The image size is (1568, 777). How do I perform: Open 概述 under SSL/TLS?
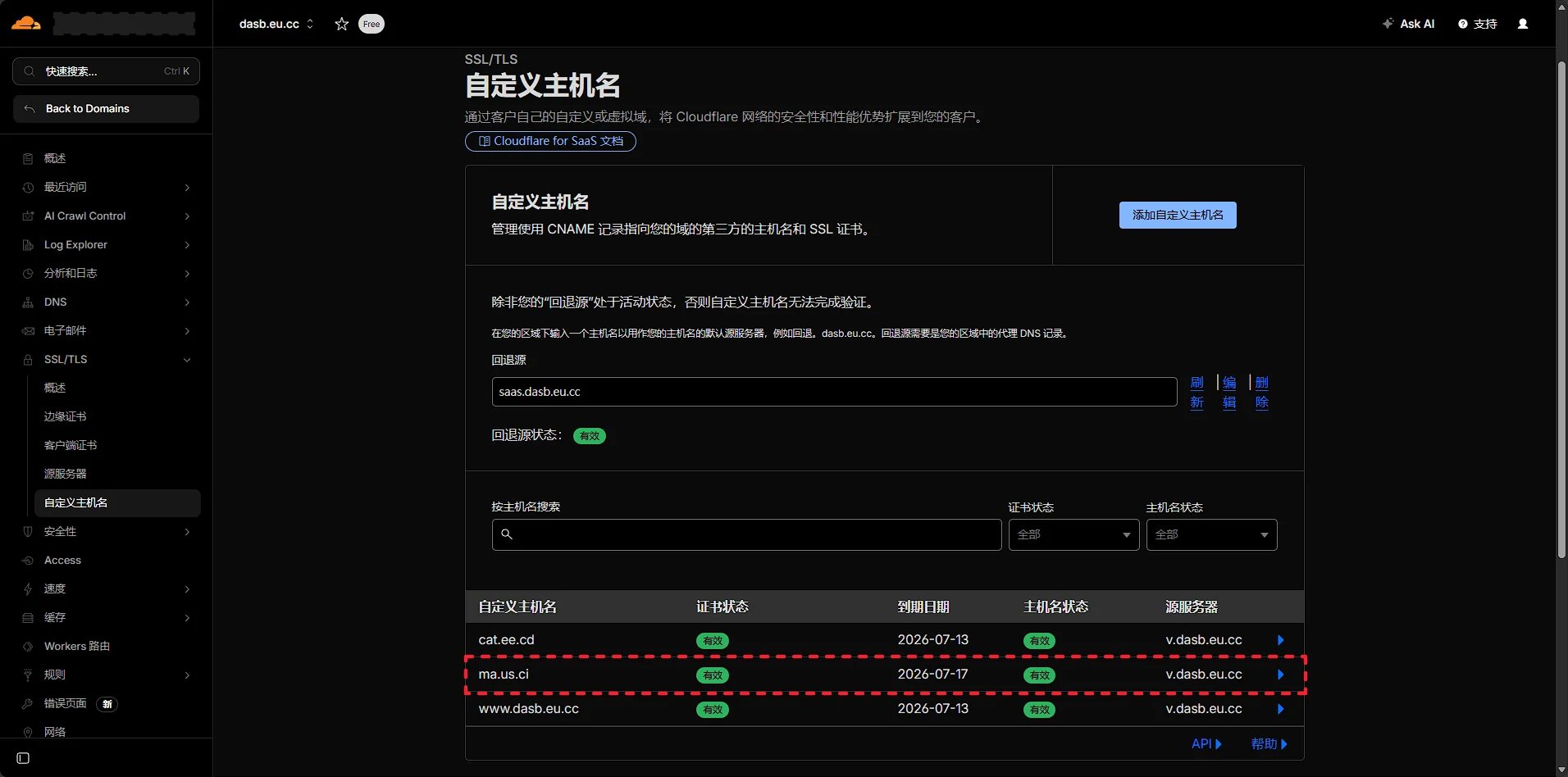pos(55,388)
